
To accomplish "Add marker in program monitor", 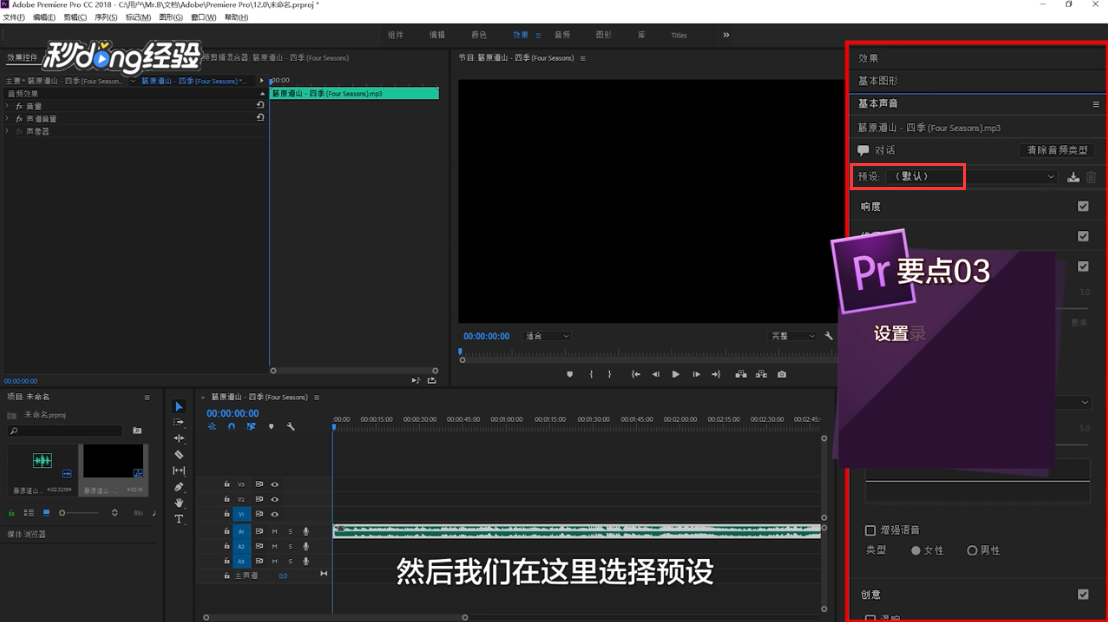I will (x=570, y=375).
